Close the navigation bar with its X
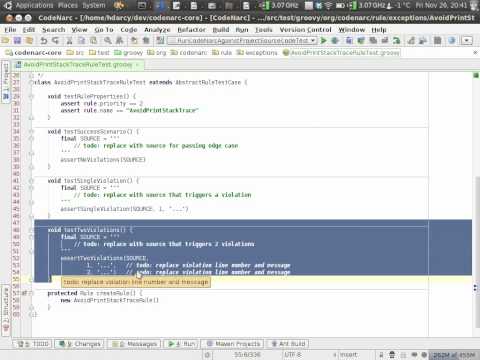The height and width of the screenshot is (360, 480). tap(475, 53)
